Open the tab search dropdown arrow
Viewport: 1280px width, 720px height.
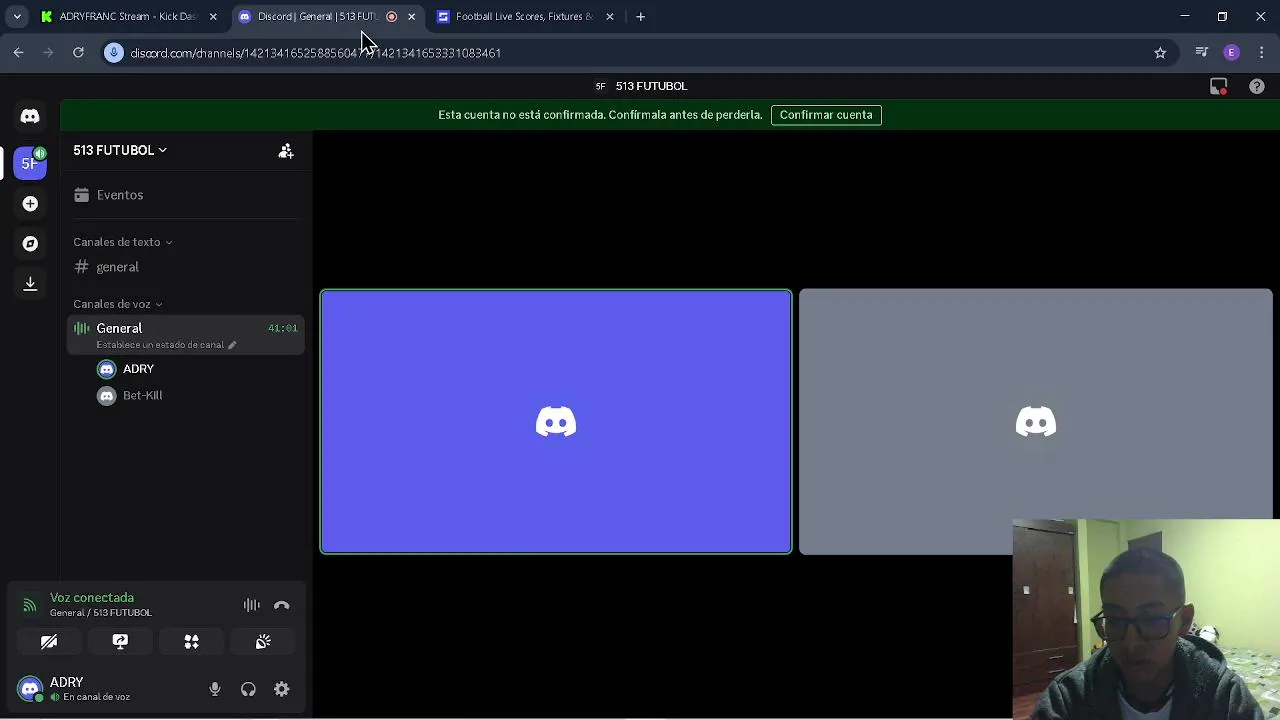[17, 17]
